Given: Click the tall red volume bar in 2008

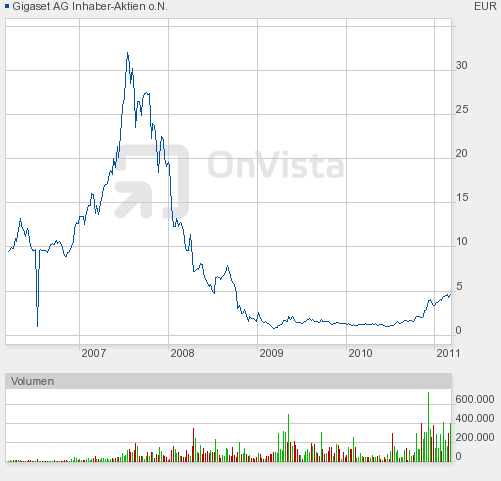Looking at the screenshot, I should (x=193, y=445).
